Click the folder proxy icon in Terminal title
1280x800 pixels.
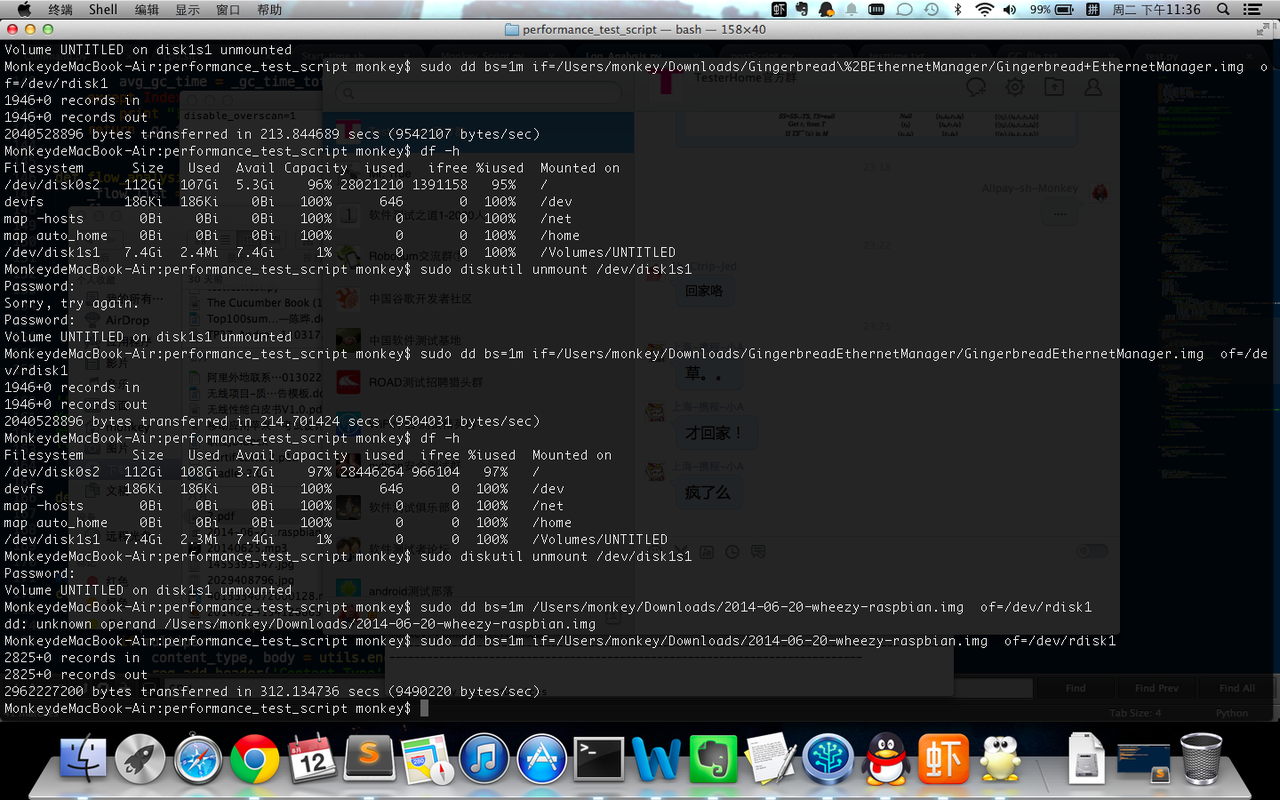[513, 30]
